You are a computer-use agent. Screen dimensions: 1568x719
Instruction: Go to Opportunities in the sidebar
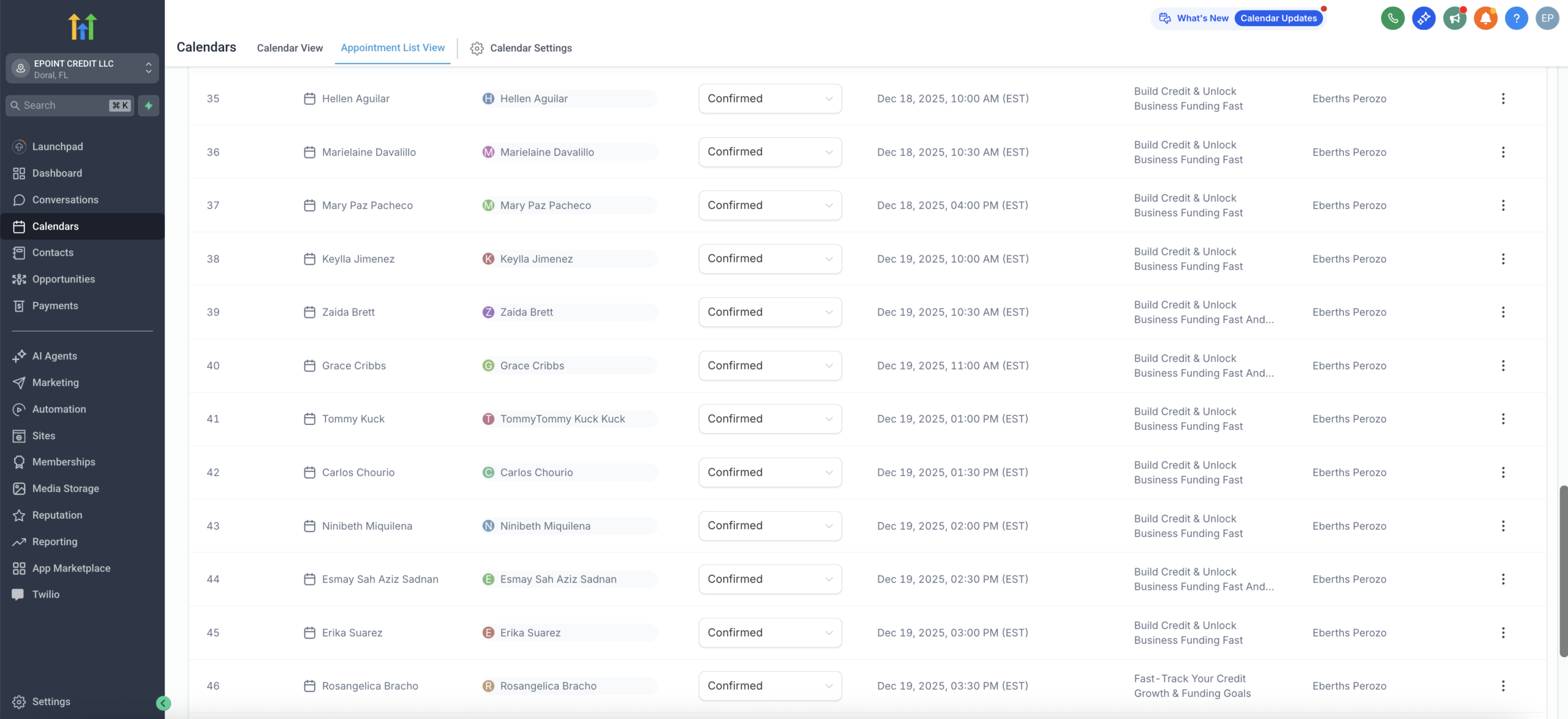(x=64, y=279)
